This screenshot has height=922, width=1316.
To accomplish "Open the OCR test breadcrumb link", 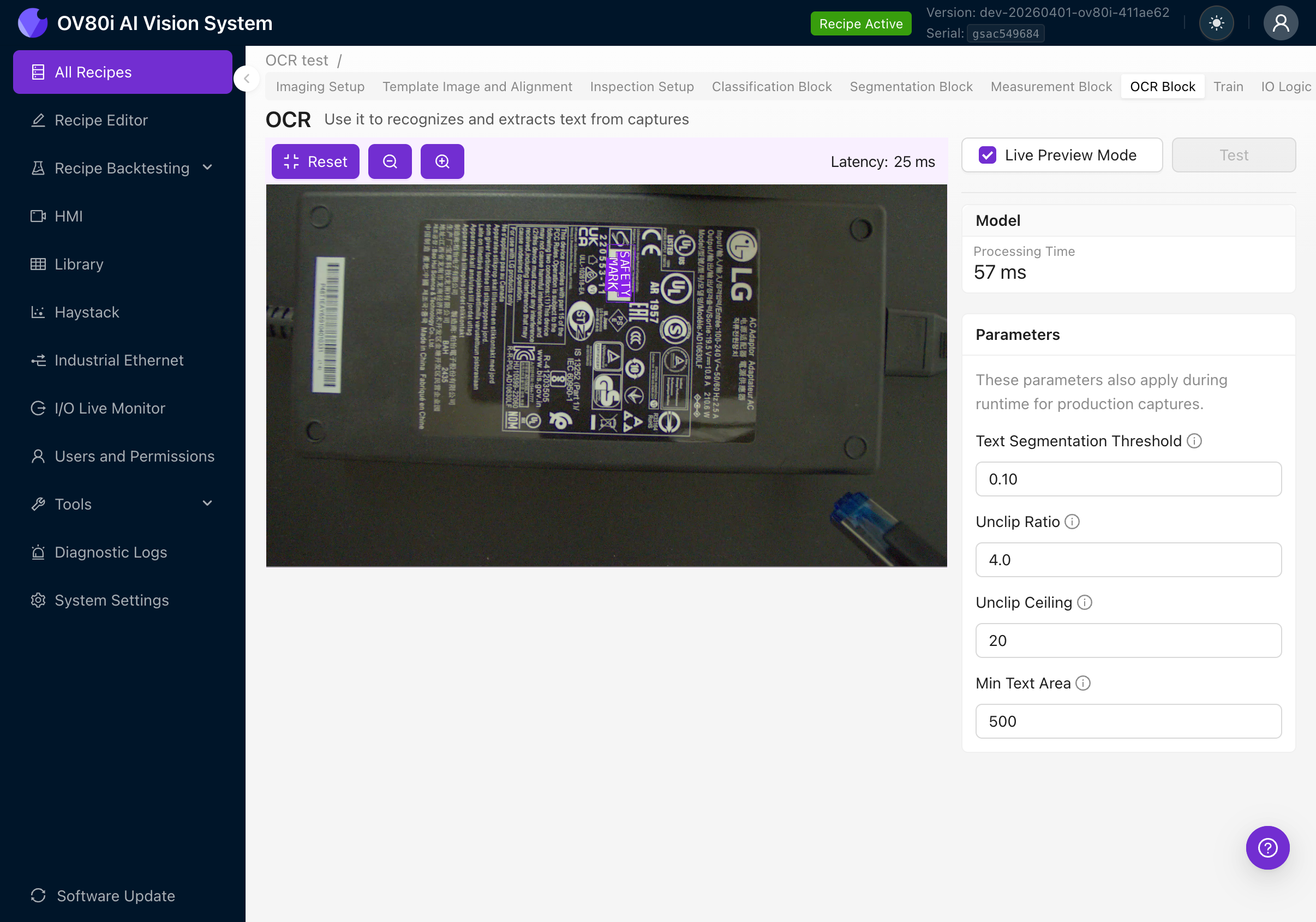I will pos(296,59).
